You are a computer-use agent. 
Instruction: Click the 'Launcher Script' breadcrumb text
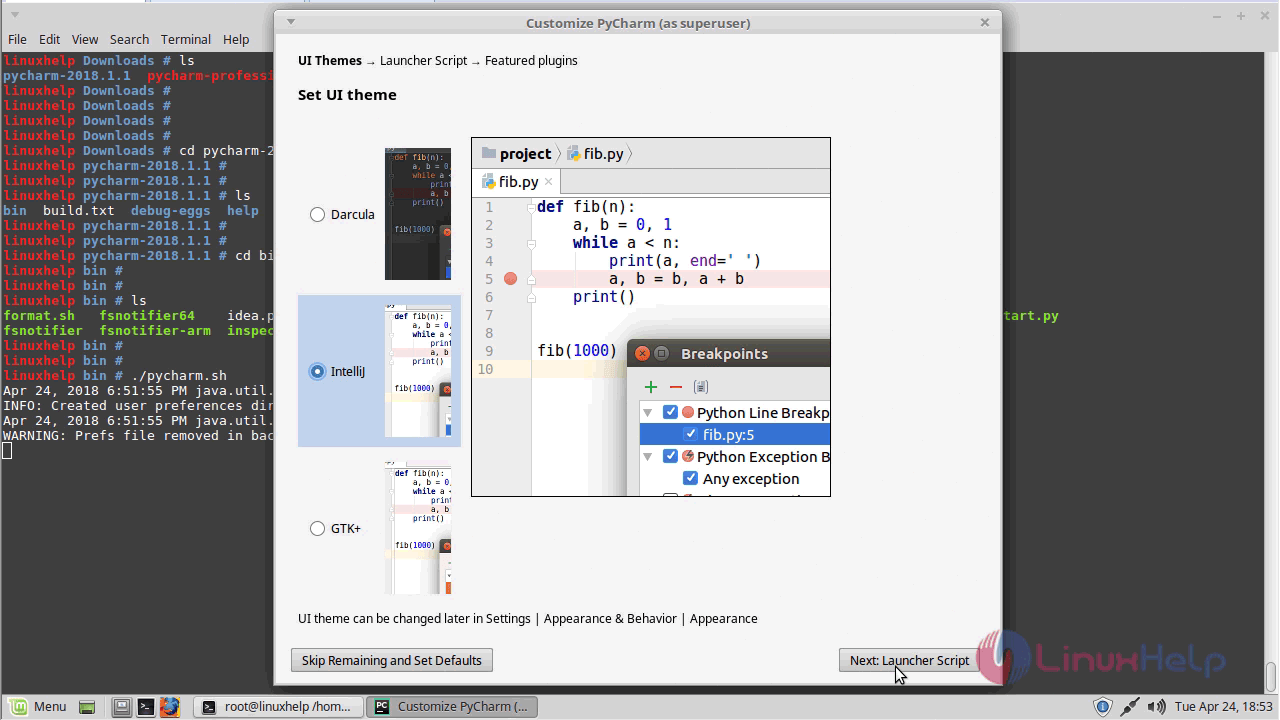pos(423,60)
